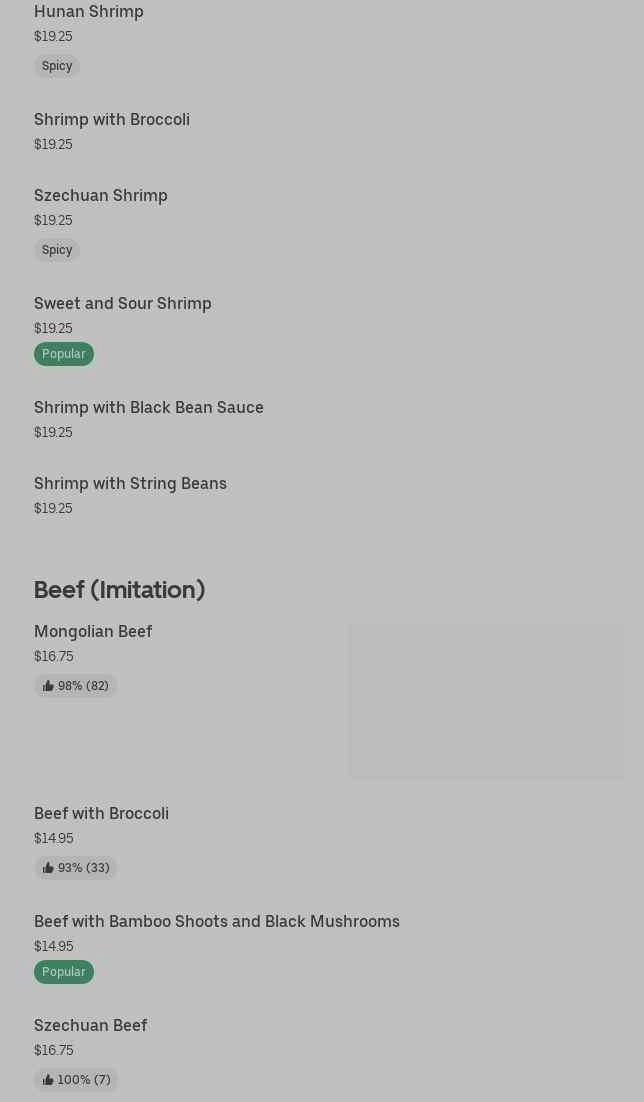Screen dimensions: 644x1102
Task: Open the Mongolian Beef item photo
Action: [486, 701]
